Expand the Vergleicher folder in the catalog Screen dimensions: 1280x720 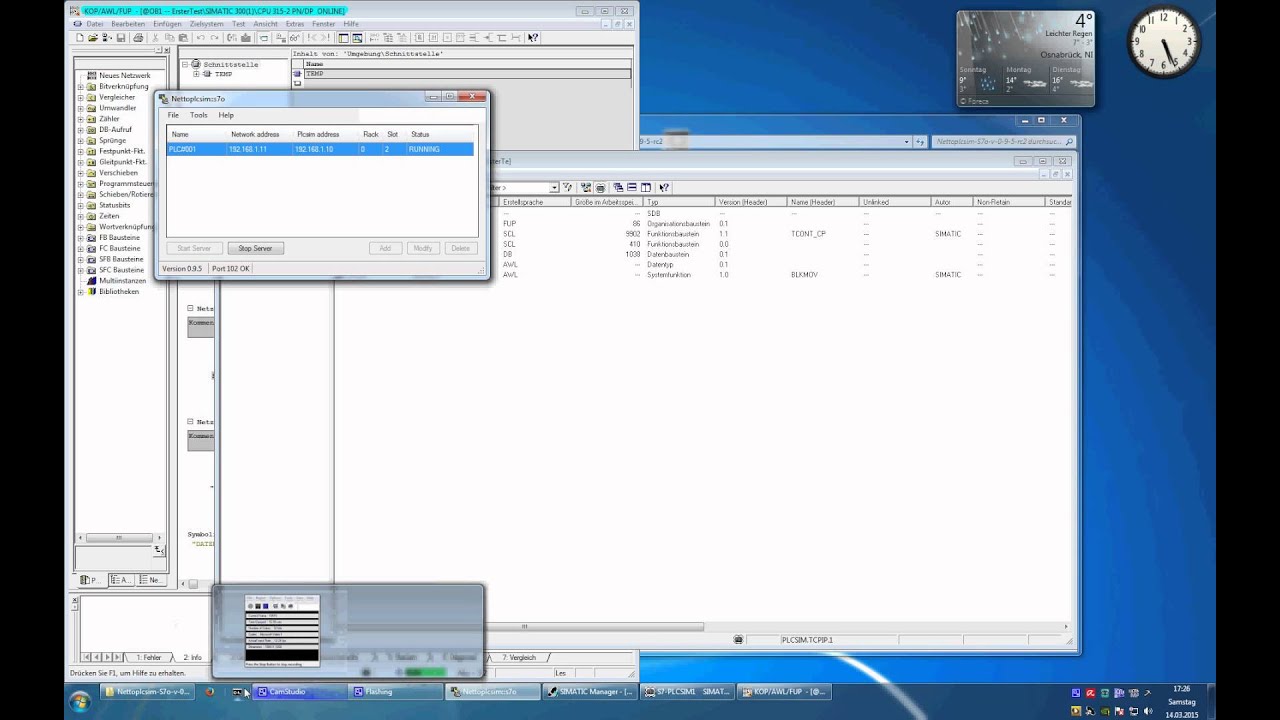81,97
